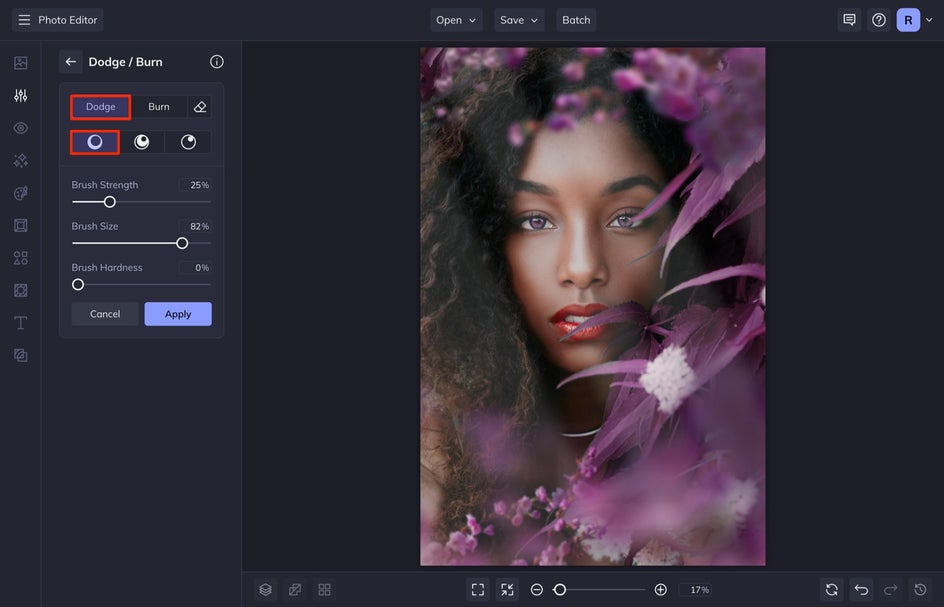Screen dimensions: 944x607
Task: Click the 17% zoom value field
Action: 695,590
